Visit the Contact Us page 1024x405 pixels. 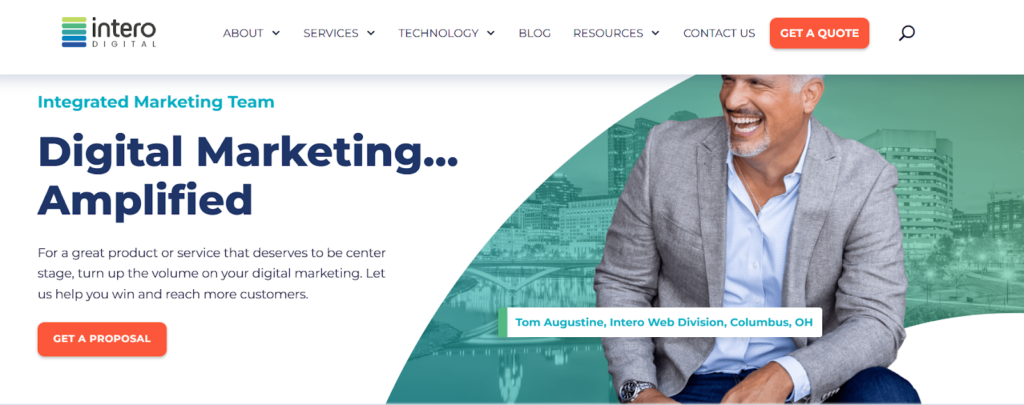[x=719, y=33]
